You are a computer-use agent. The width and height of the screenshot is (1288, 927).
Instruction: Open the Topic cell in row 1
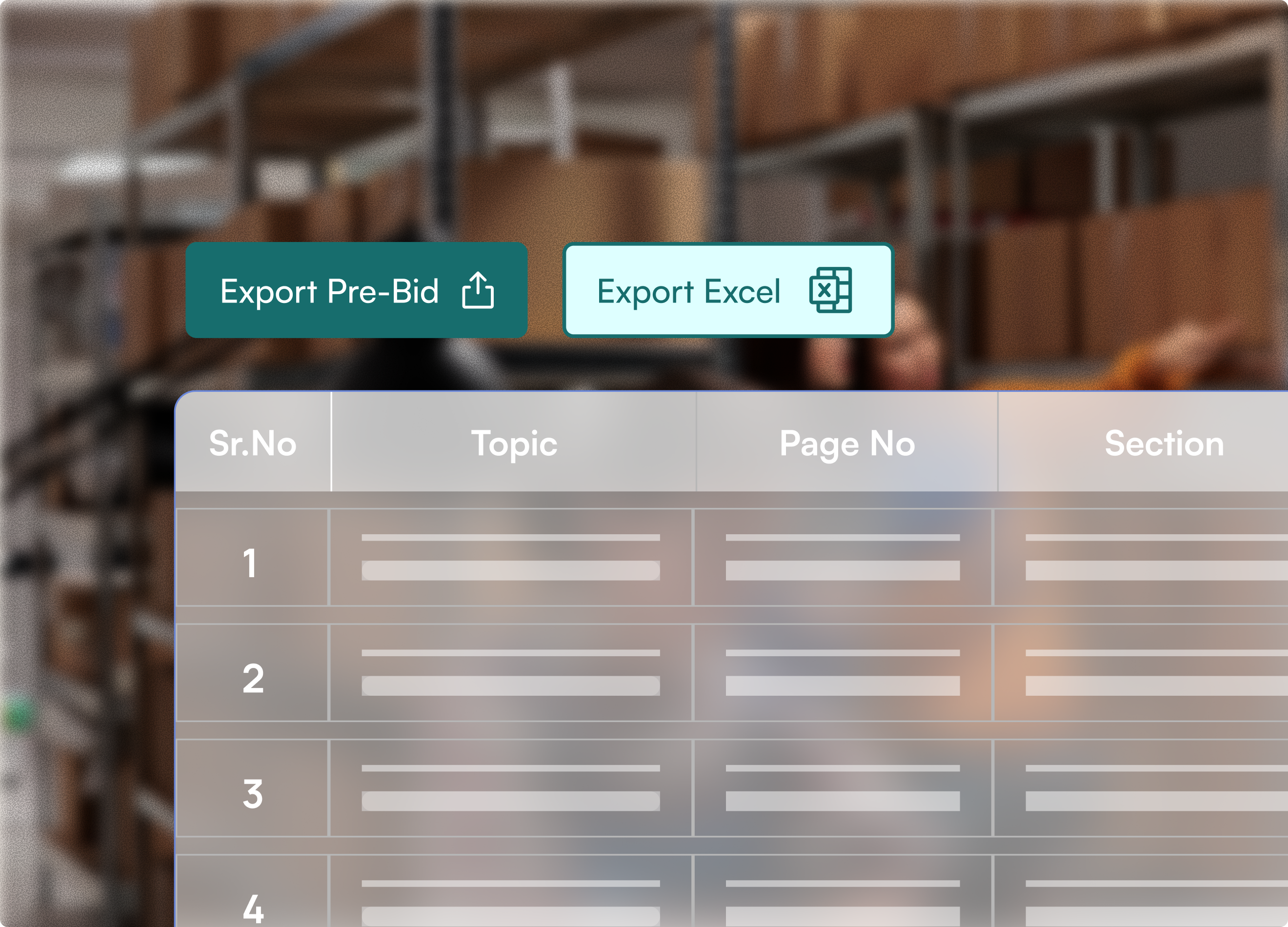[510, 558]
